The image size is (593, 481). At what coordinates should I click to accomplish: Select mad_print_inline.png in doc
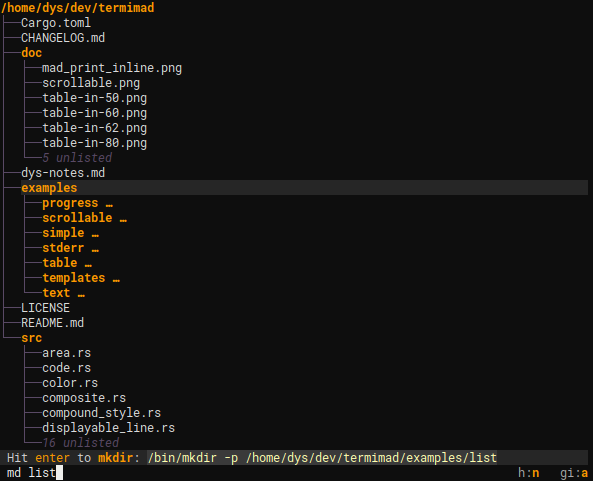click(112, 68)
